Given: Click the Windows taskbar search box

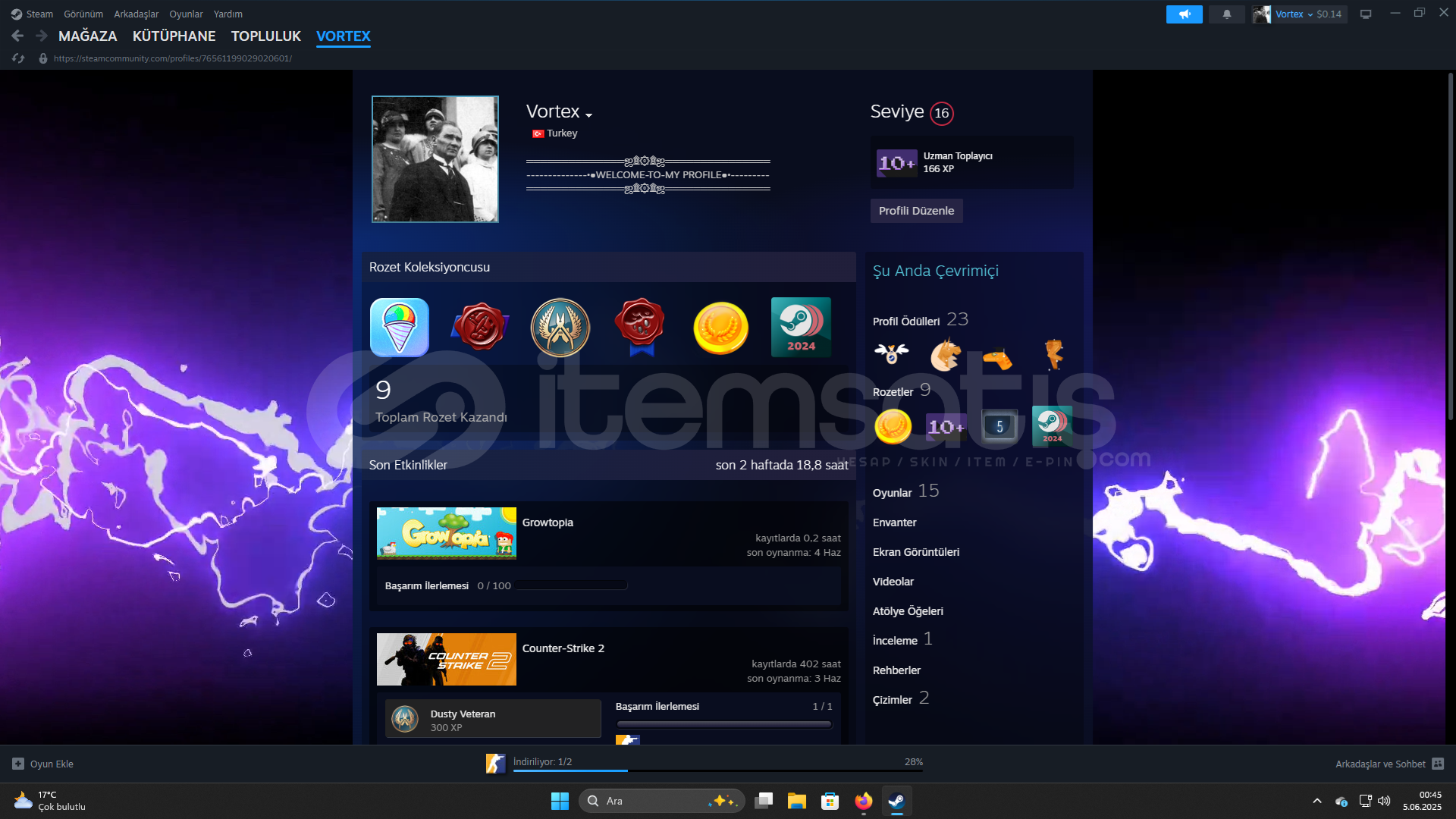Looking at the screenshot, I should (661, 801).
